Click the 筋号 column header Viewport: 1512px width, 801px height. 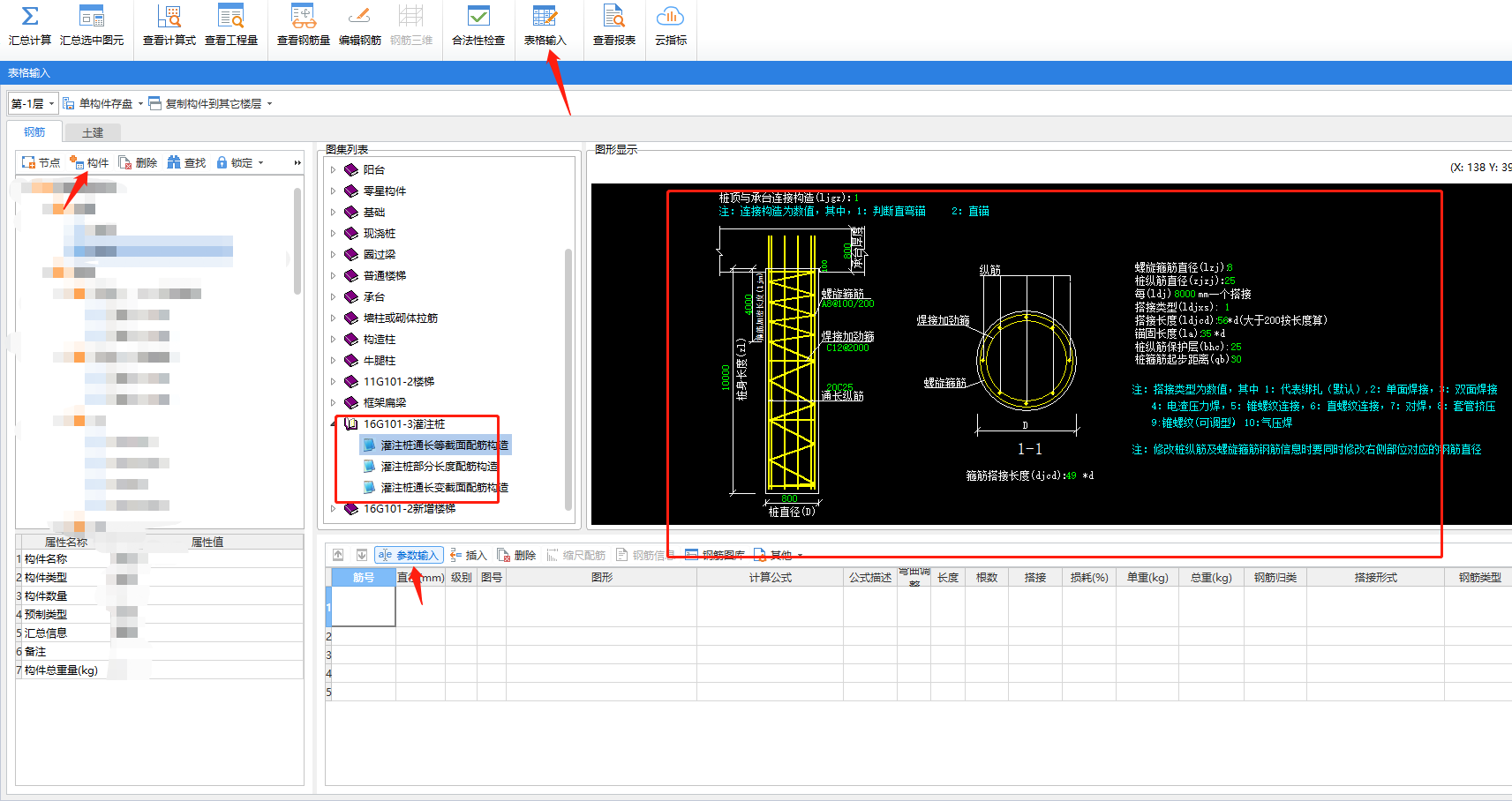(x=364, y=577)
